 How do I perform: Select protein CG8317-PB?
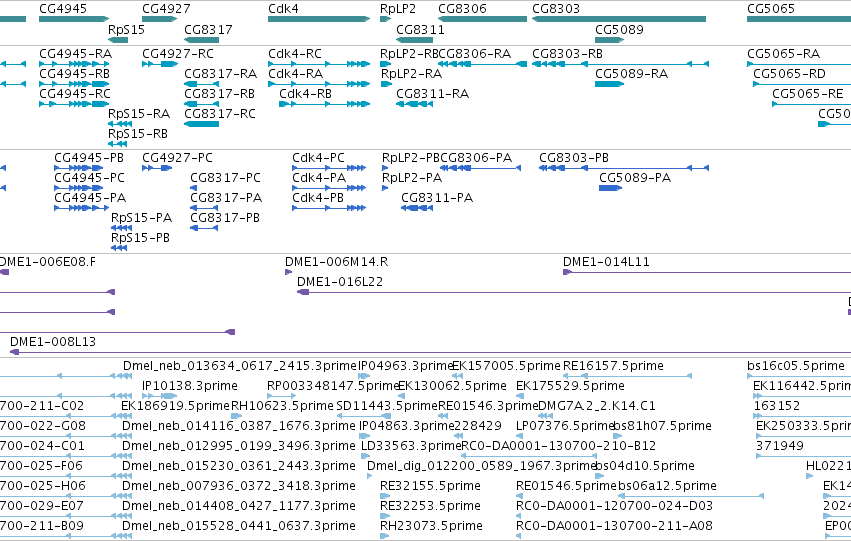pos(204,228)
